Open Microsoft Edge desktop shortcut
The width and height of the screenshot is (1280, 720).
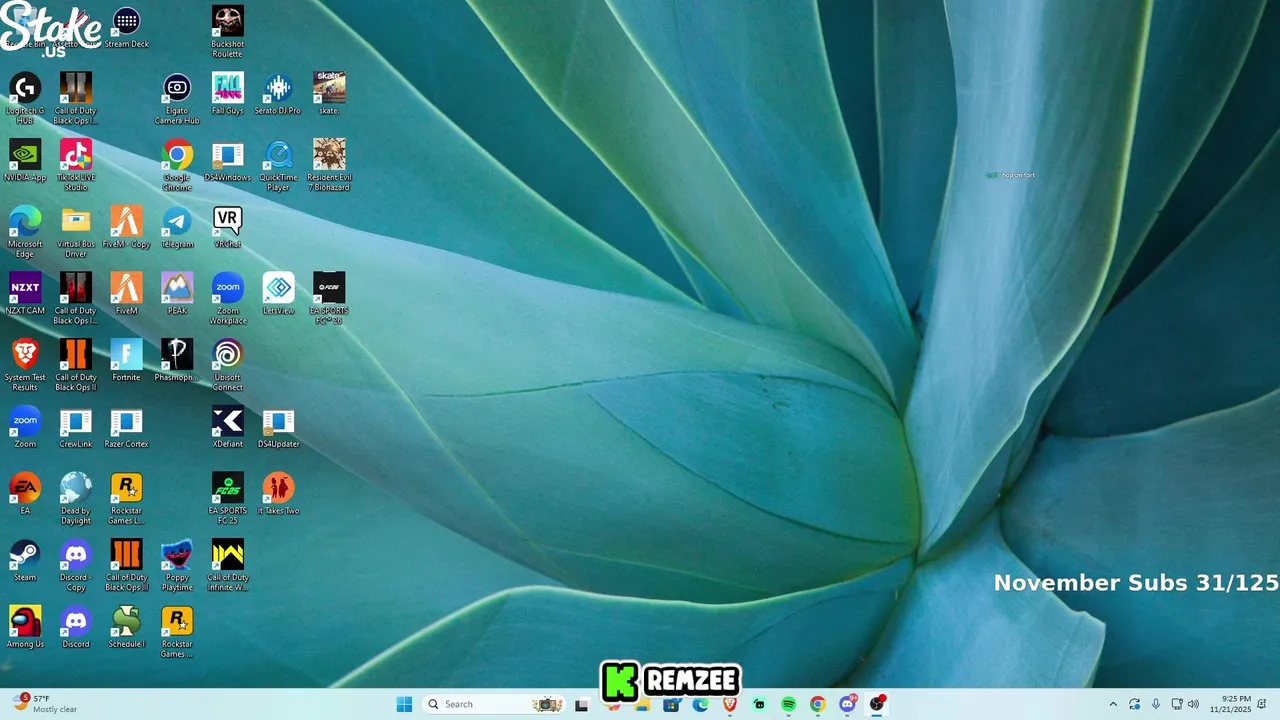tap(25, 232)
